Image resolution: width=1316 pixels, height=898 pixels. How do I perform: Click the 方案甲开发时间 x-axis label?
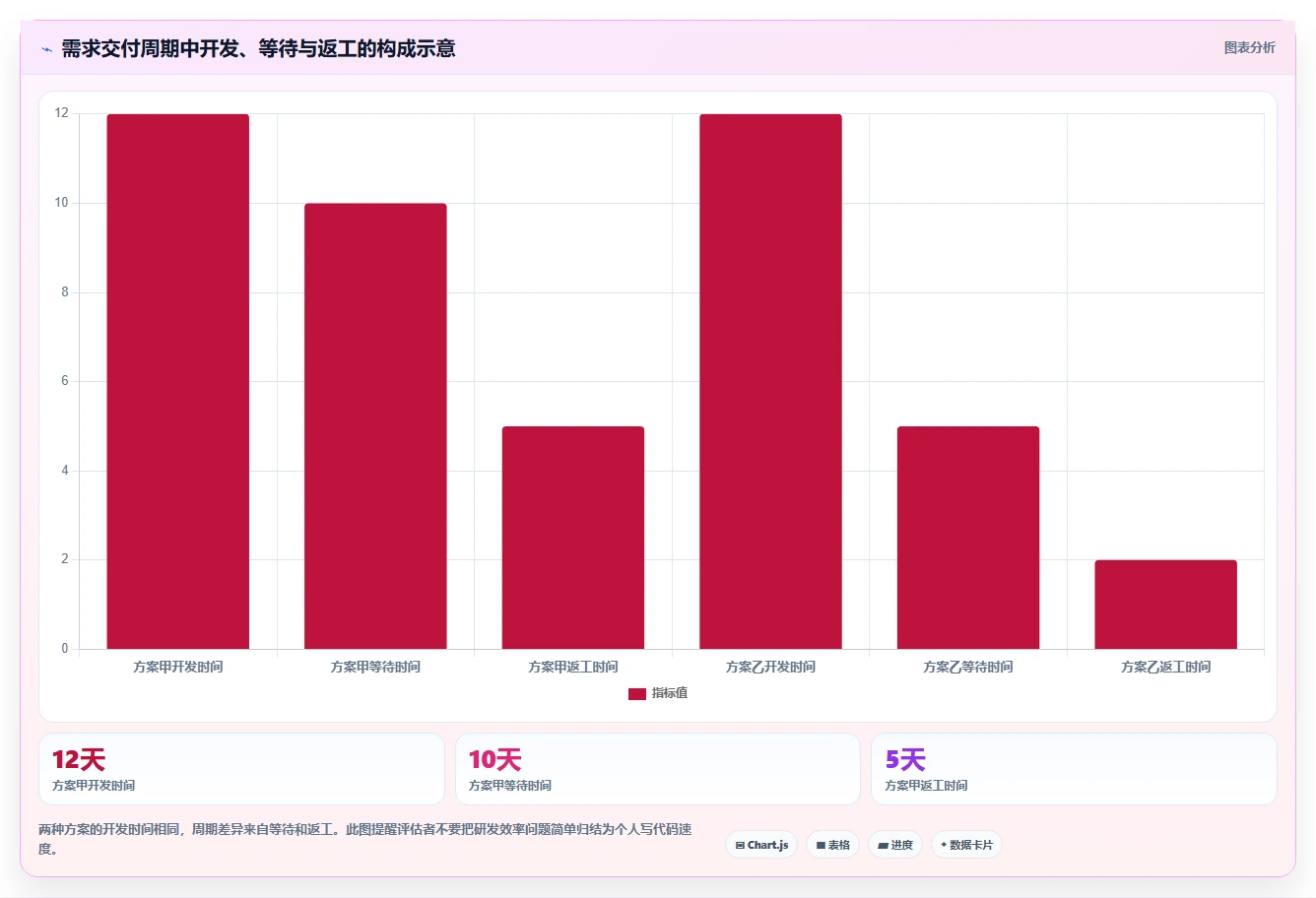click(178, 668)
